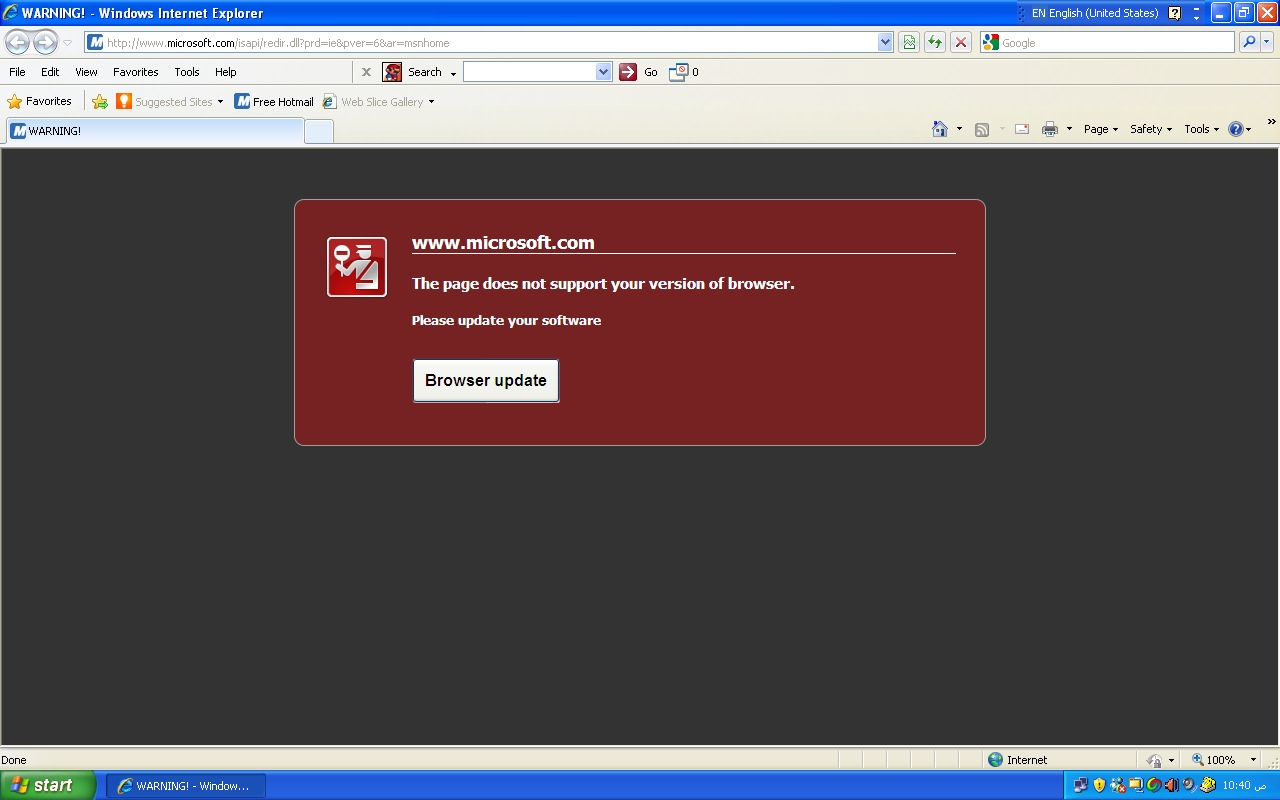
Task: Open the Windows start button
Action: point(48,785)
